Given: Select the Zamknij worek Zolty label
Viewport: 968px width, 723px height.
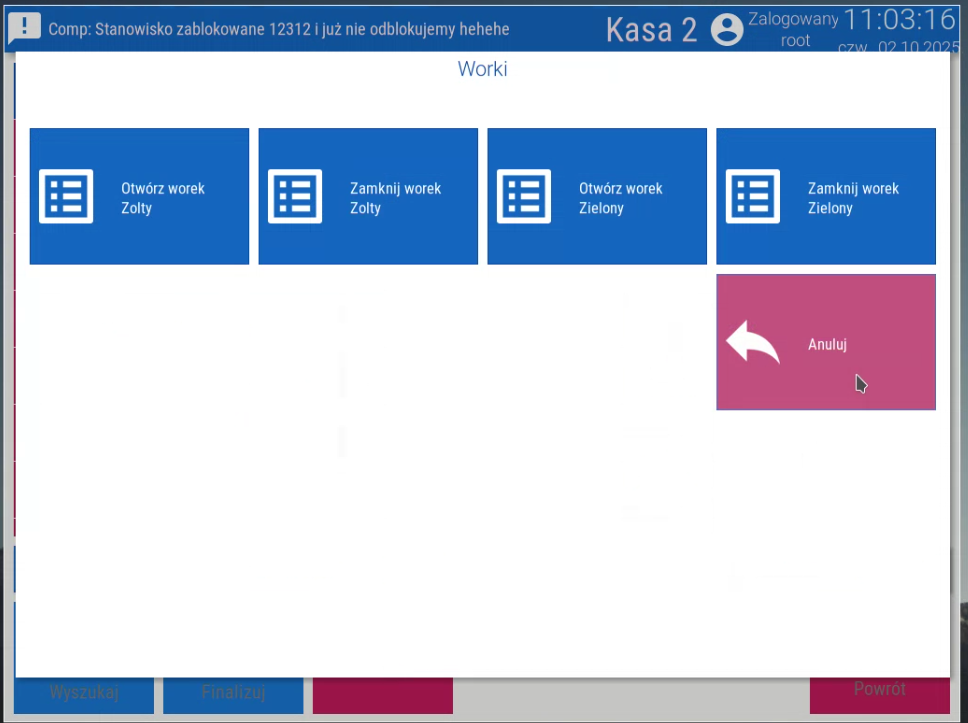Looking at the screenshot, I should point(395,198).
